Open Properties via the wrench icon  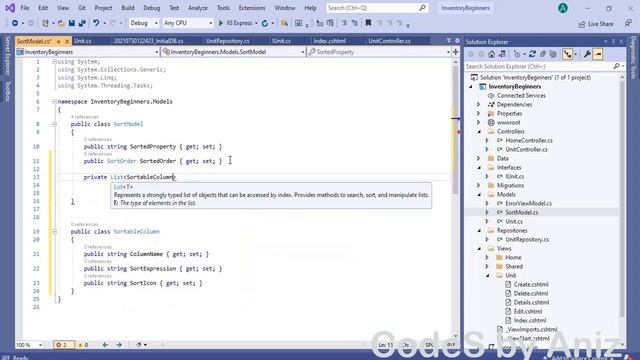[587, 54]
